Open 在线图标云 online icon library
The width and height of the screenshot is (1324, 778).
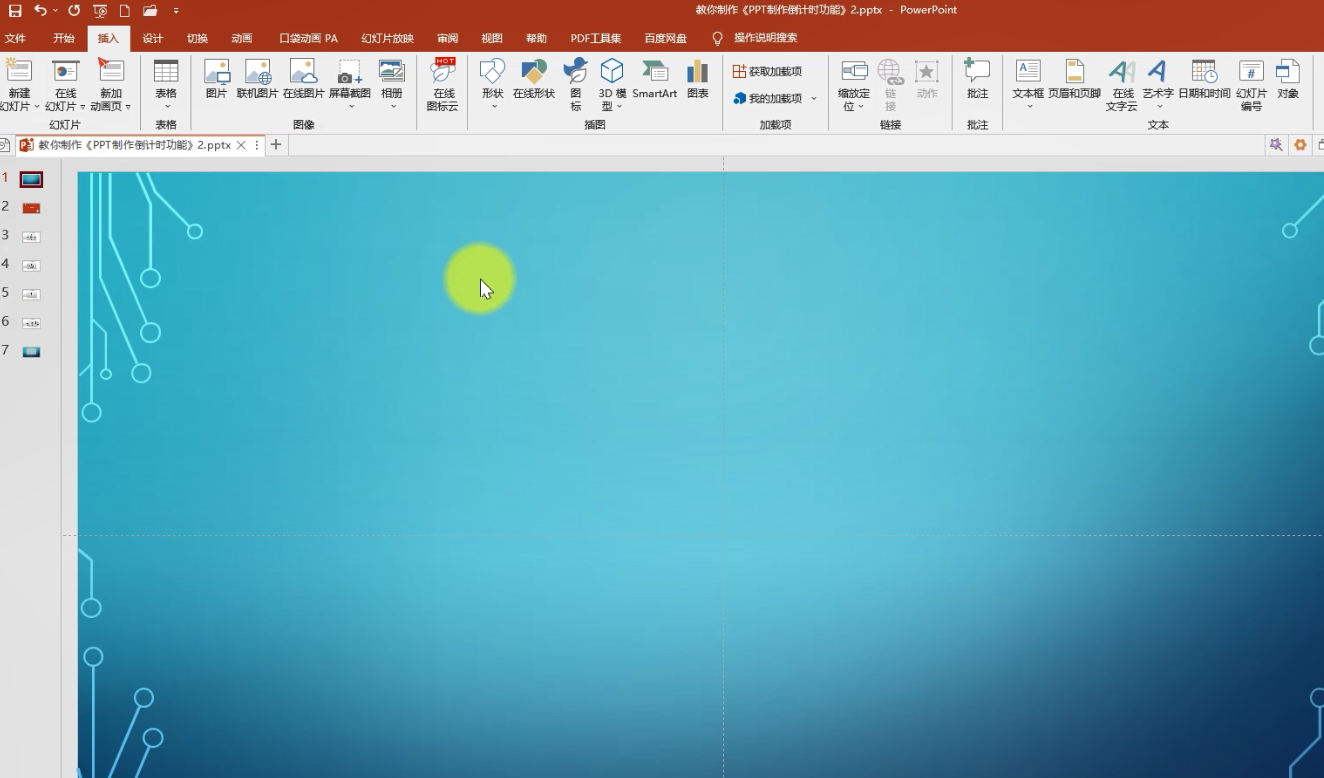(443, 83)
